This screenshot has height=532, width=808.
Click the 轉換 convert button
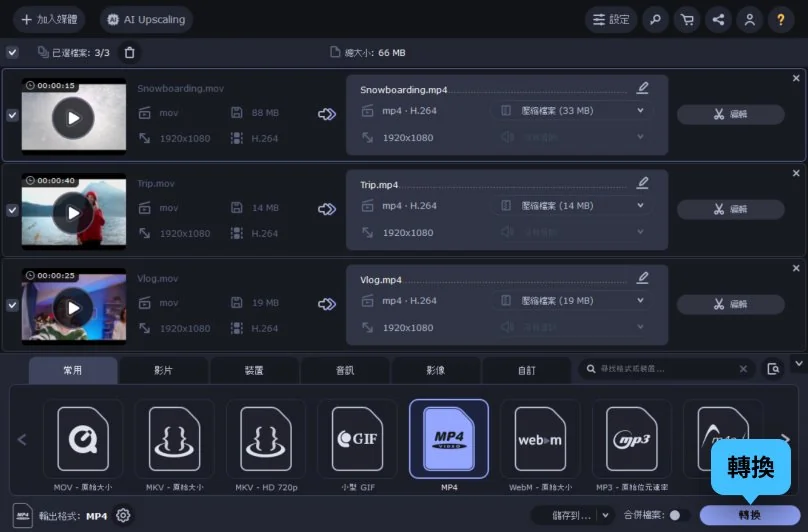pos(749,515)
